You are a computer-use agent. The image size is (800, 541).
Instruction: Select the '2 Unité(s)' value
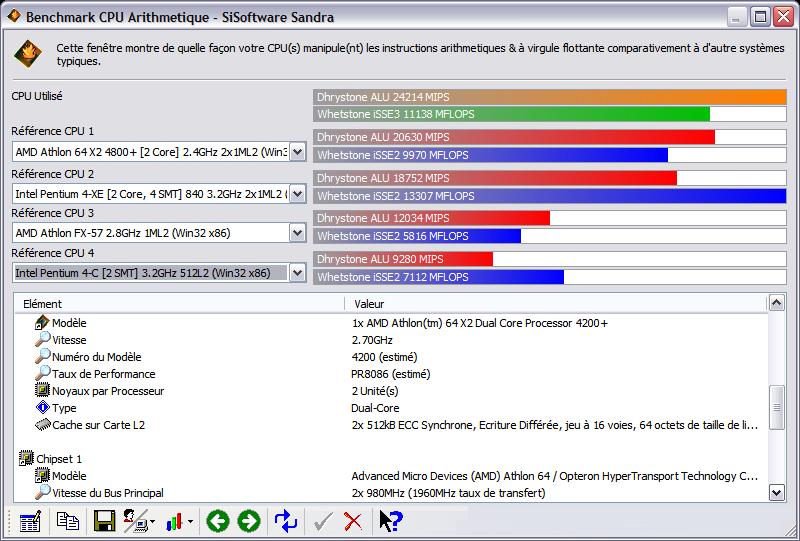pos(375,391)
